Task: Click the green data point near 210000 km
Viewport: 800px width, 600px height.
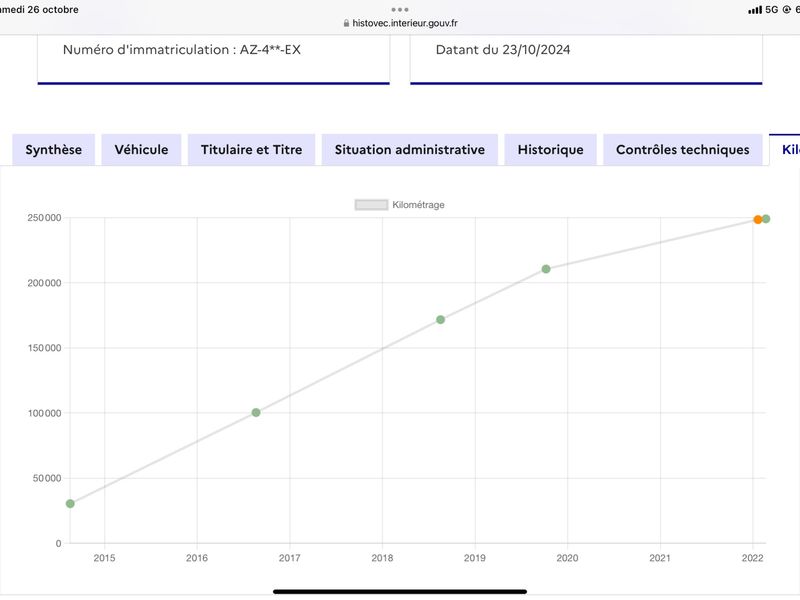Action: (x=546, y=269)
